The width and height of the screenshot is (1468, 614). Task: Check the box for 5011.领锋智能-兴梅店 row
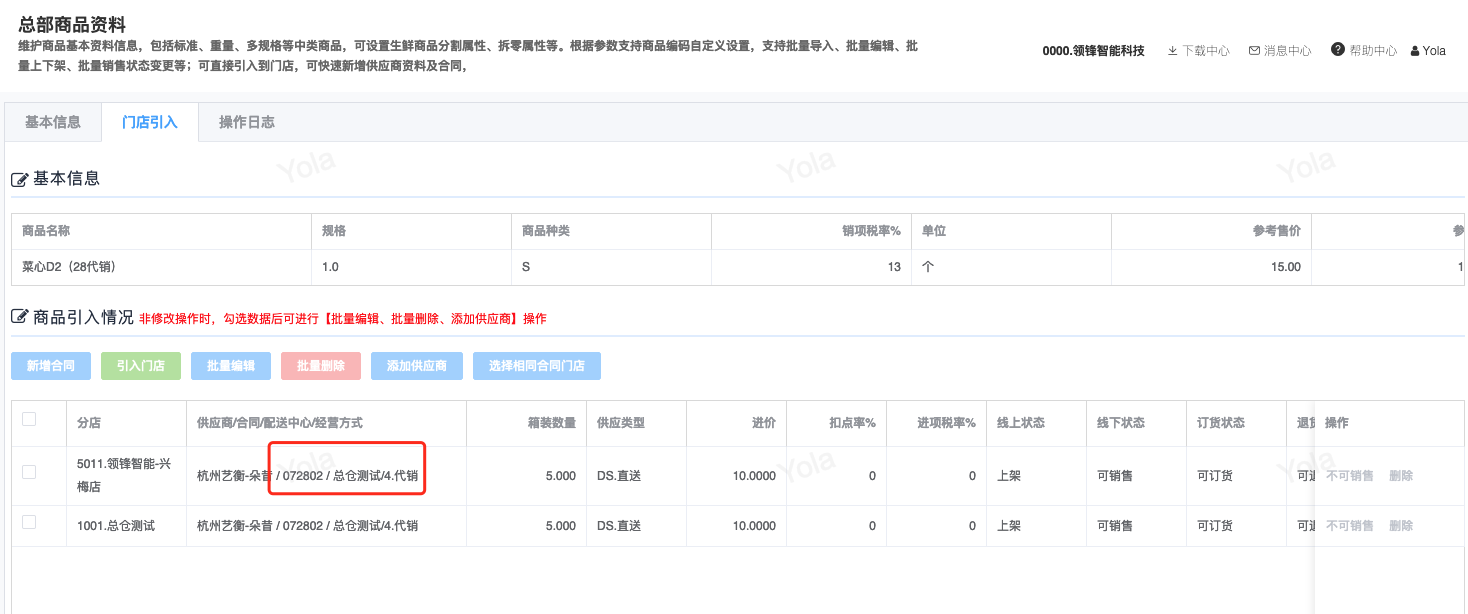[x=29, y=472]
